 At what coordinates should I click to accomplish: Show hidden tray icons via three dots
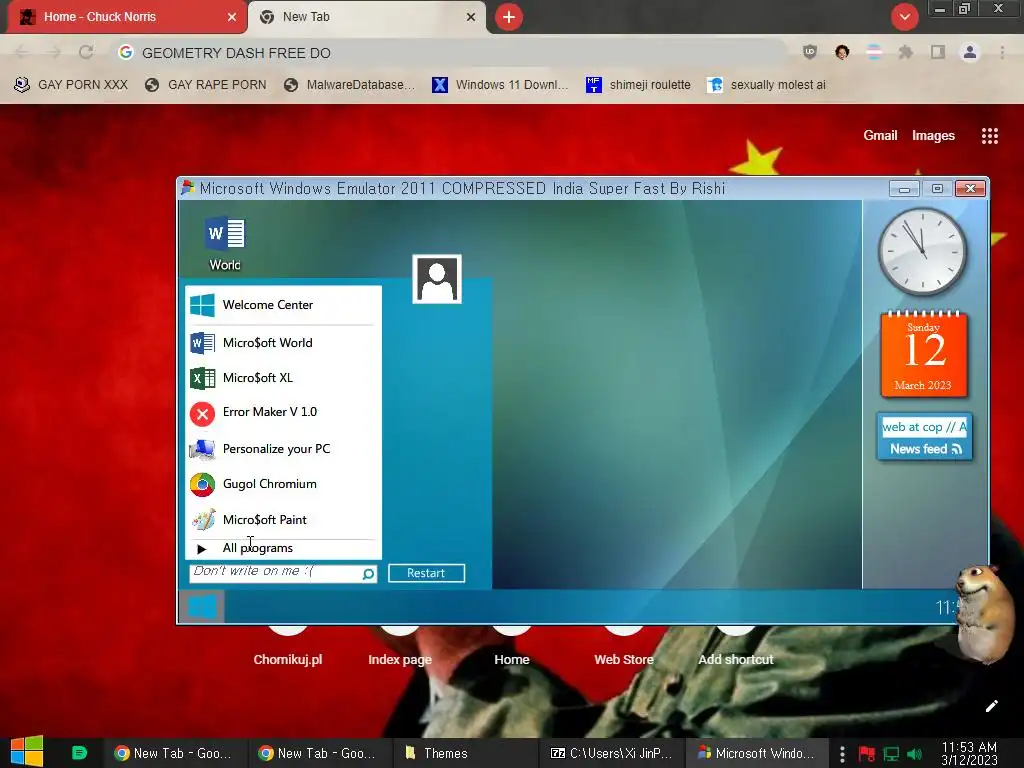coord(842,754)
